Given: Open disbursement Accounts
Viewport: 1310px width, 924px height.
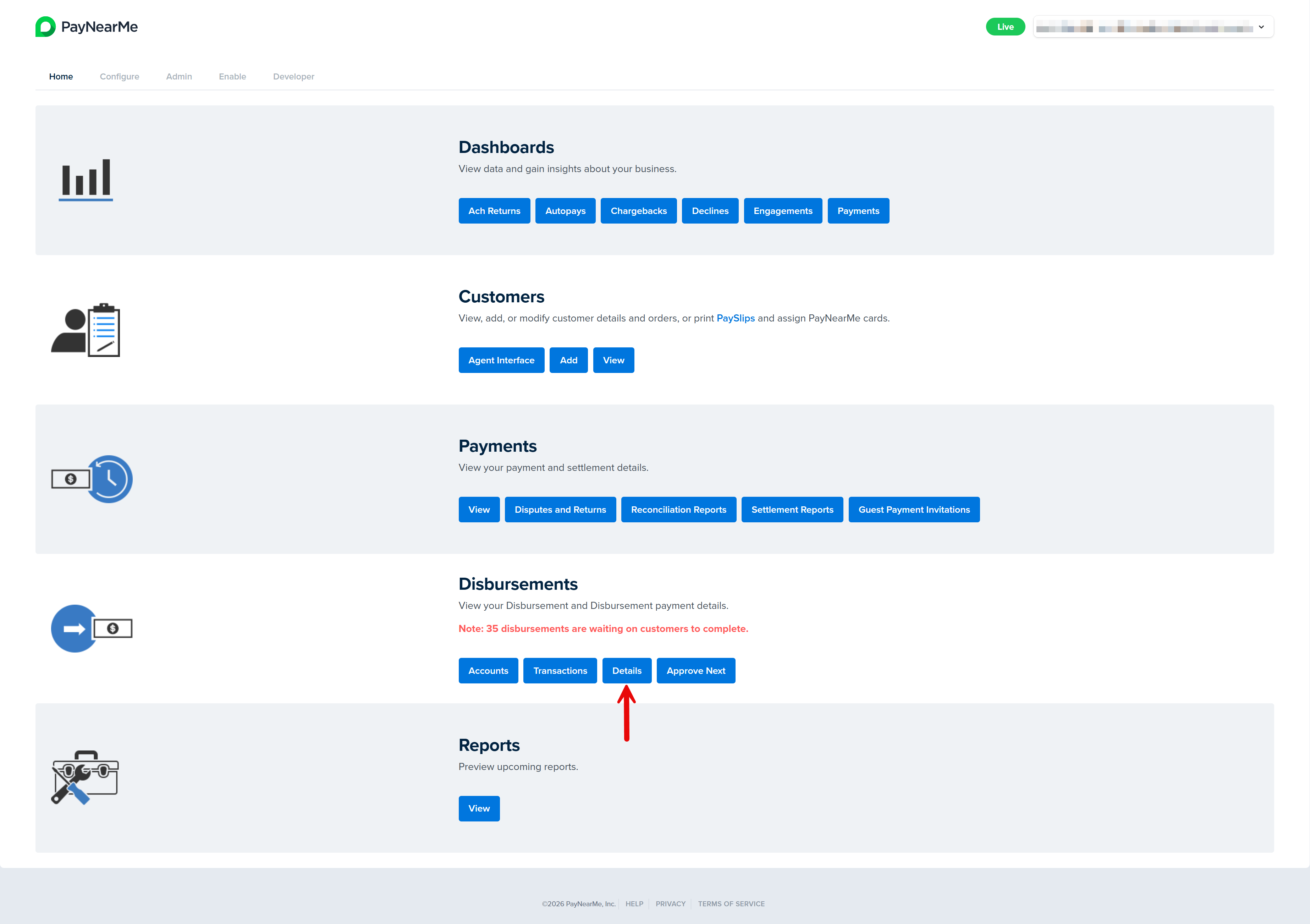Looking at the screenshot, I should [488, 671].
